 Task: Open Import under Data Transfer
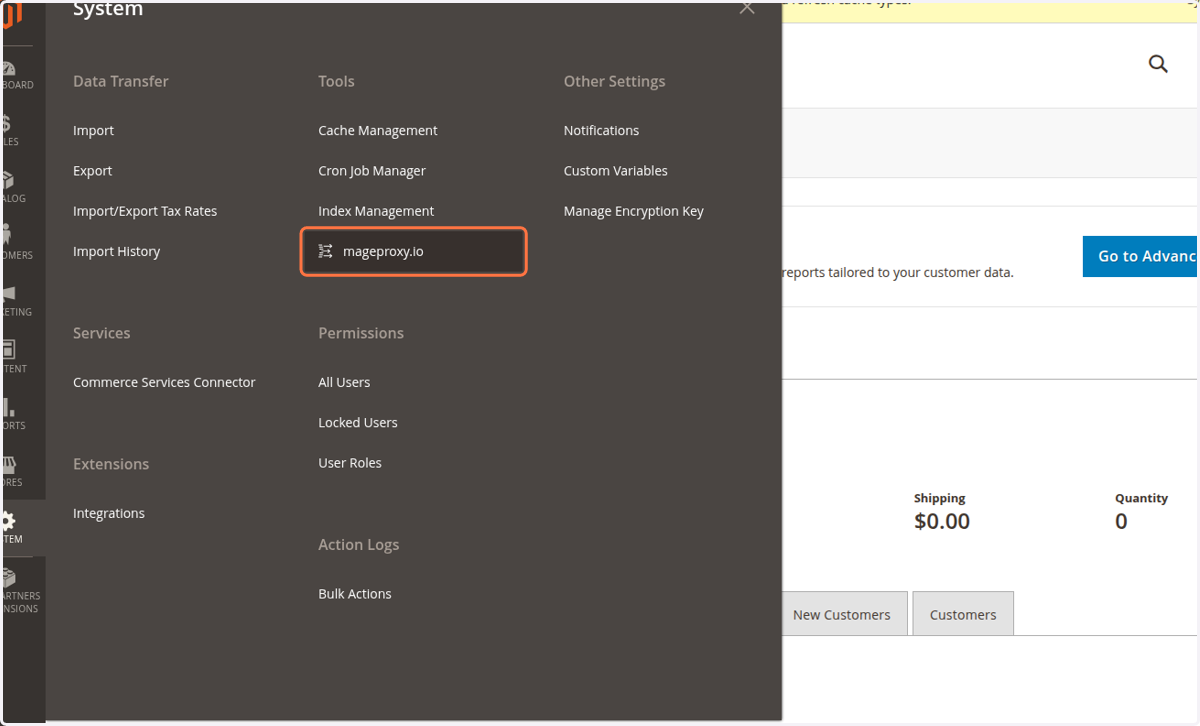(93, 130)
